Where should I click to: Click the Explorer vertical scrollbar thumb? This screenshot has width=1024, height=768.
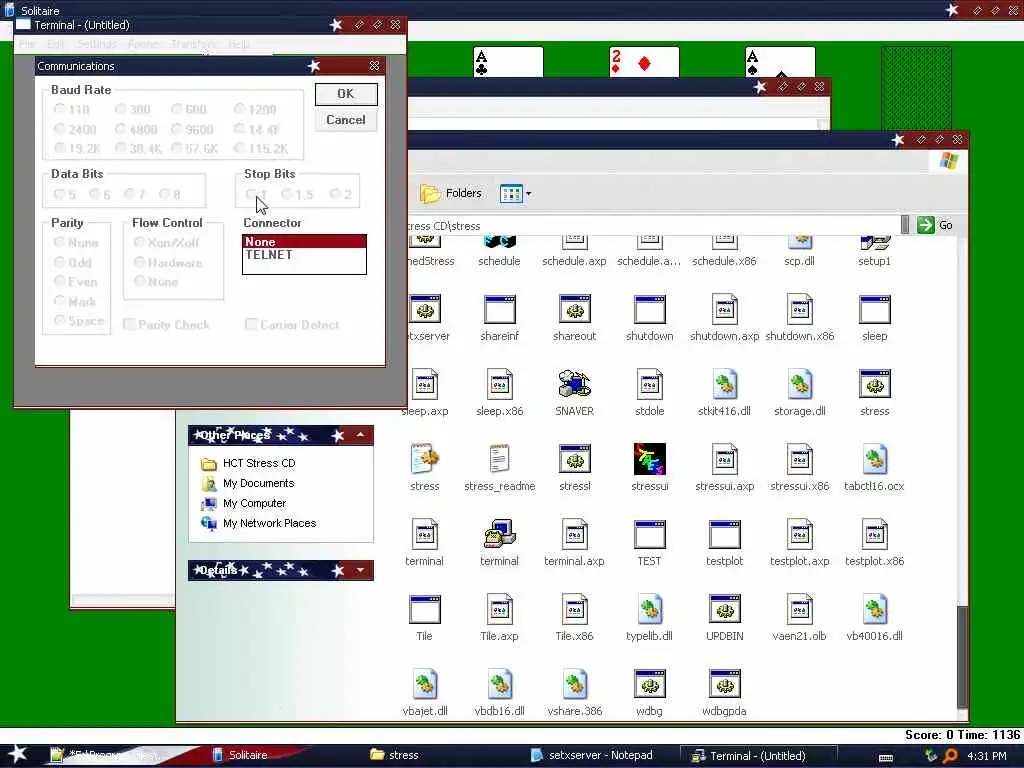[x=962, y=656]
